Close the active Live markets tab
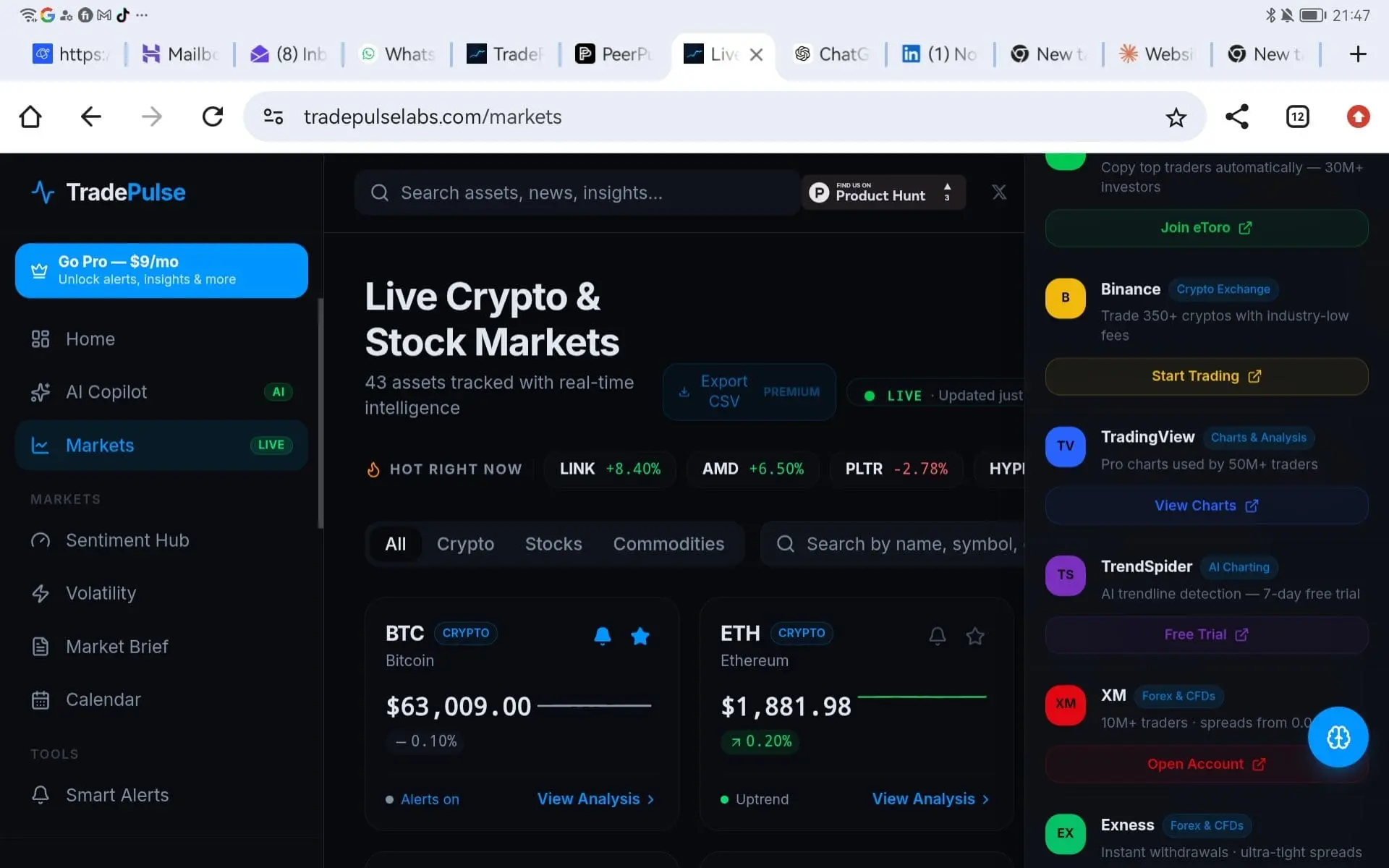 (x=756, y=54)
